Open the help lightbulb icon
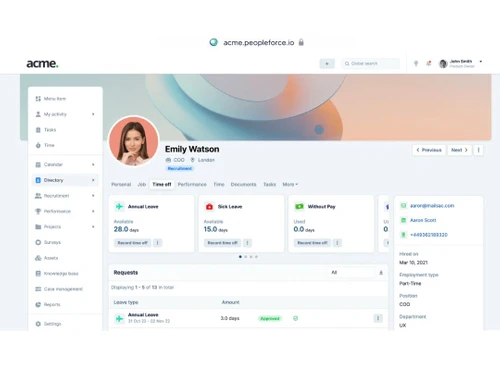Viewport: 500px width, 375px height. coord(416,63)
